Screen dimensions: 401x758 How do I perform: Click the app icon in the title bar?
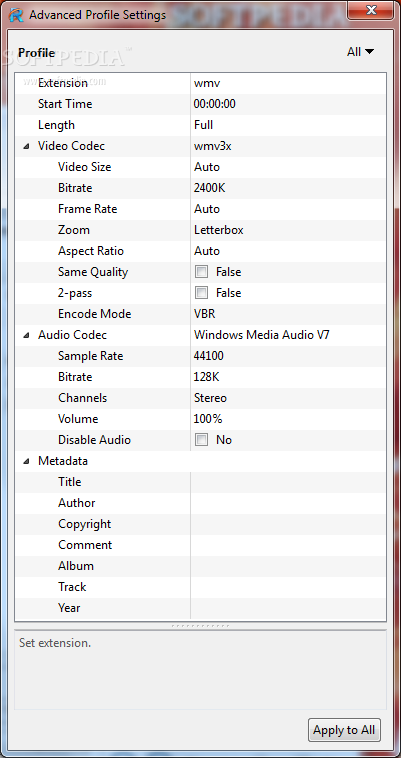(x=16, y=15)
